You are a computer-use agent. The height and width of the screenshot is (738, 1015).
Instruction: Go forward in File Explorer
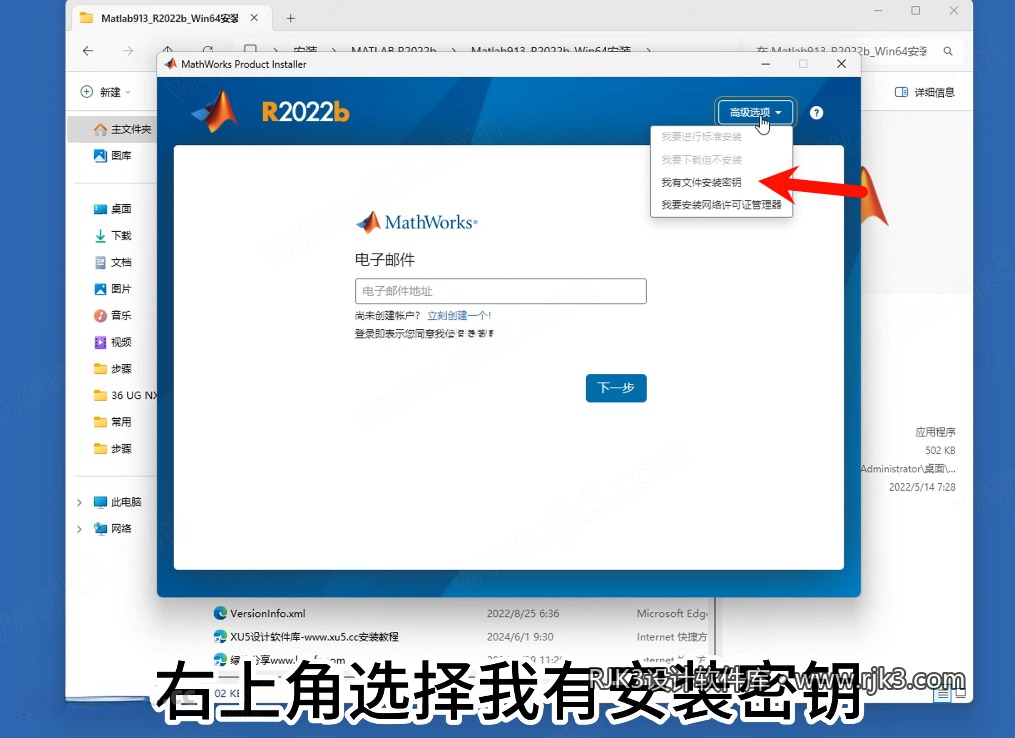(128, 50)
